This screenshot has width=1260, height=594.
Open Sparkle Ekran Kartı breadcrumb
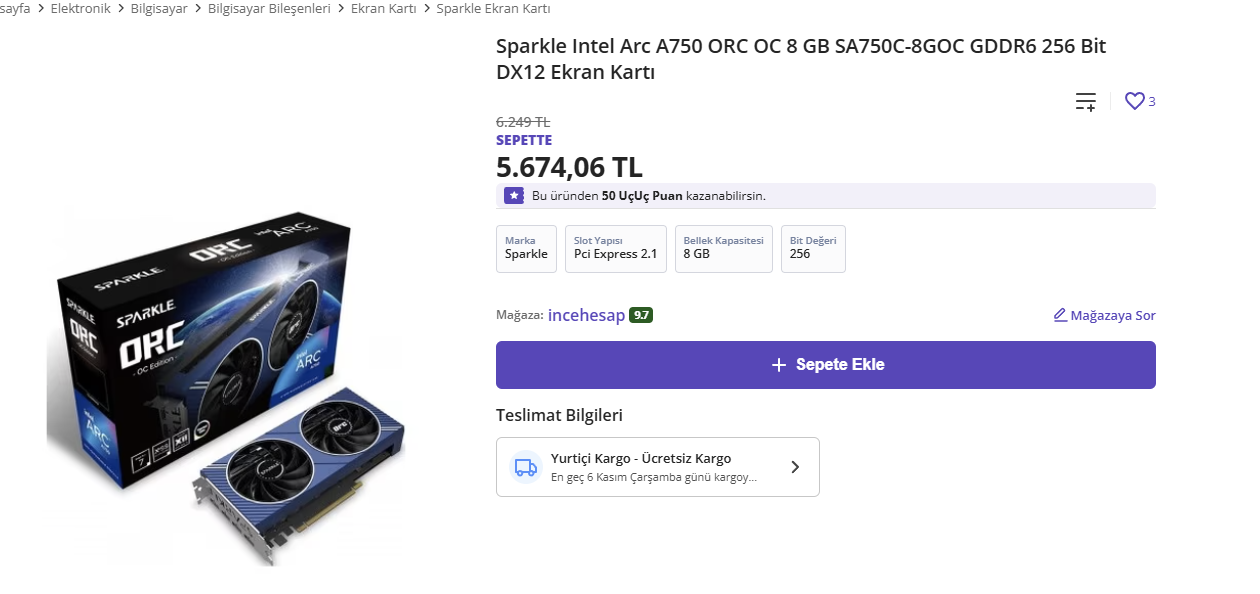493,9
